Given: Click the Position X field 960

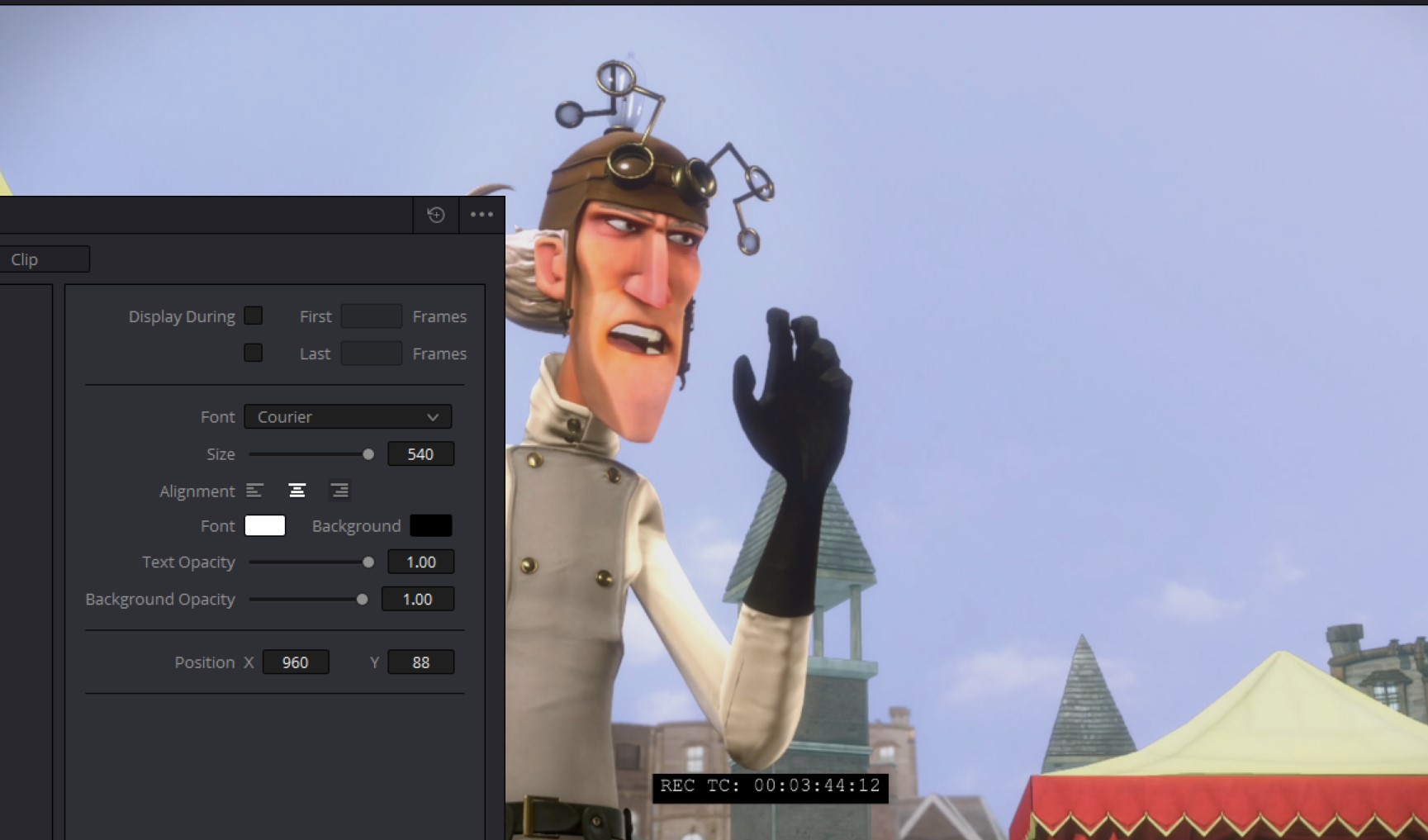Looking at the screenshot, I should point(296,662).
